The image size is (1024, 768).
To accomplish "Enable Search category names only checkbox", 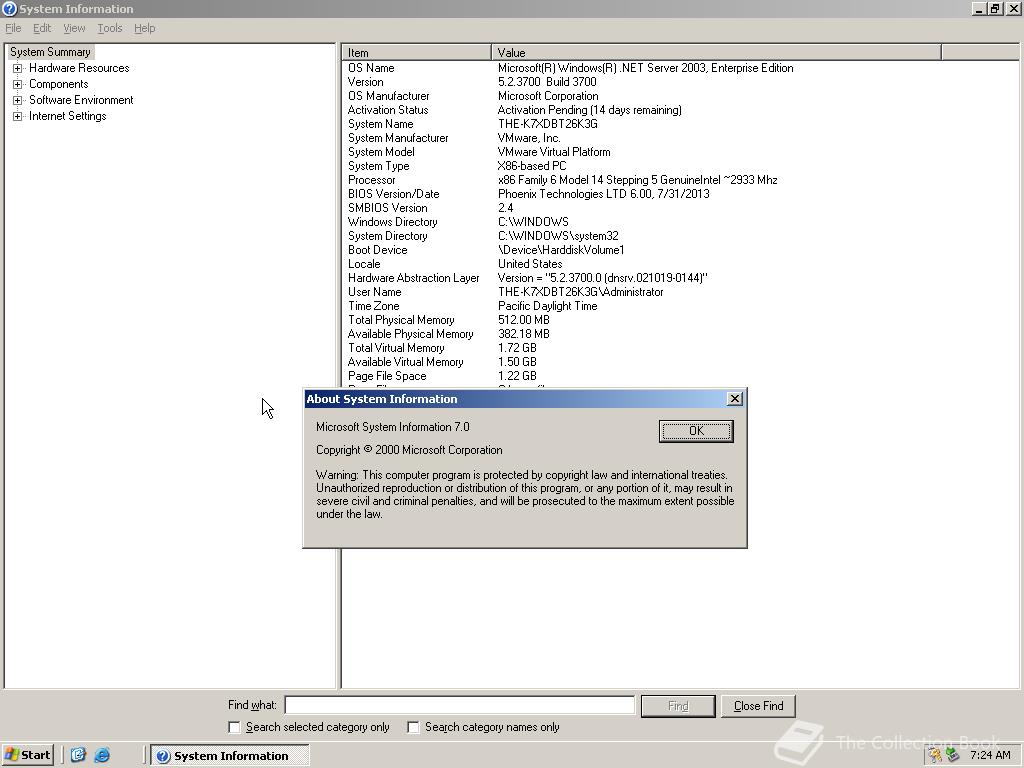I will [413, 727].
